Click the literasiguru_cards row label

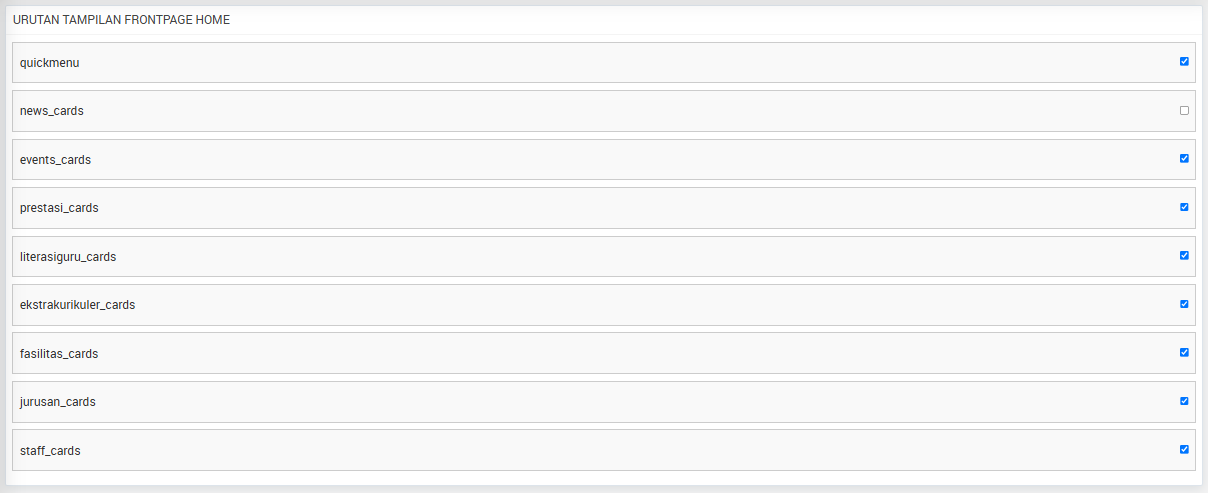[x=68, y=257]
